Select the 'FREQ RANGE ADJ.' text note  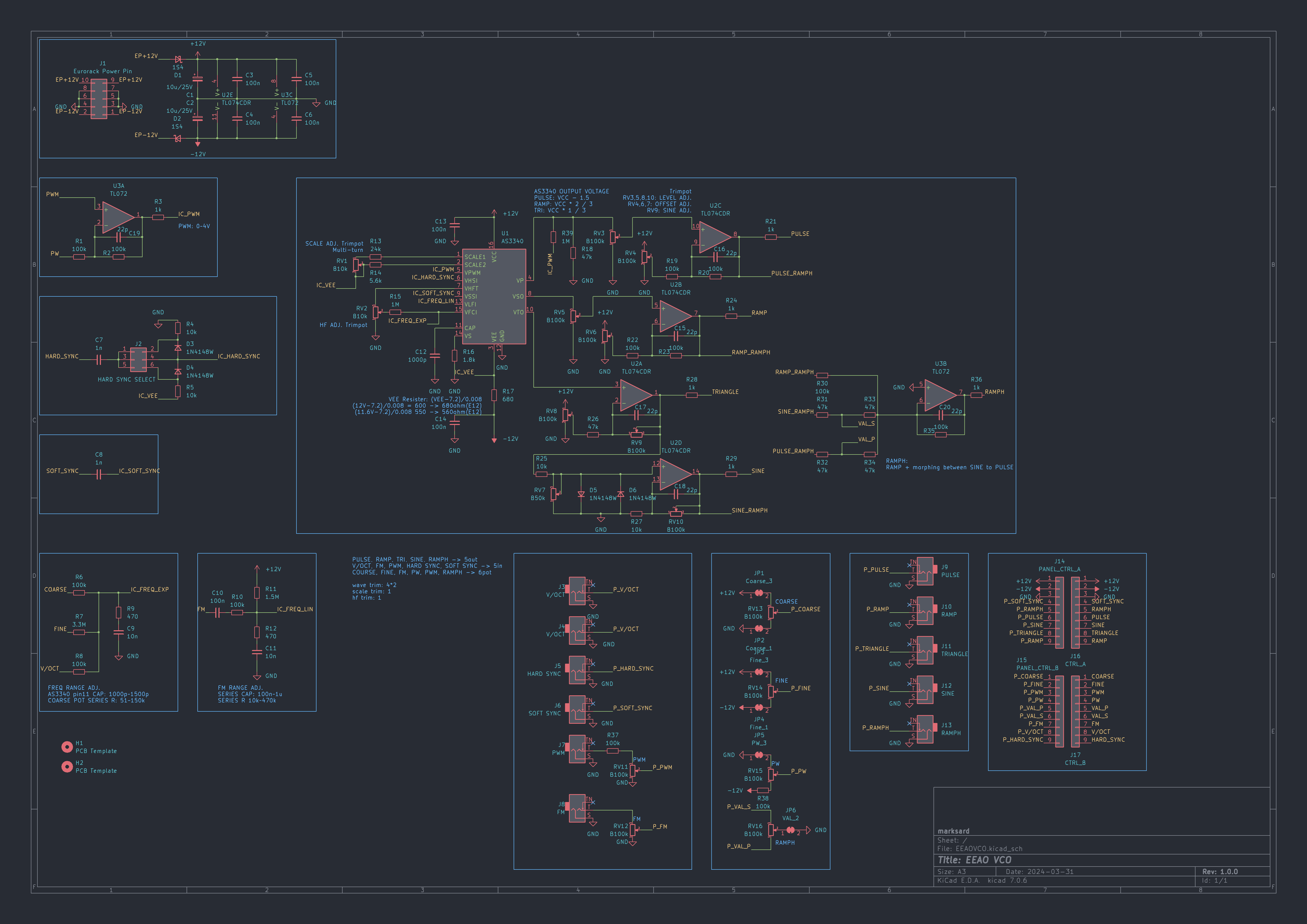tap(74, 688)
